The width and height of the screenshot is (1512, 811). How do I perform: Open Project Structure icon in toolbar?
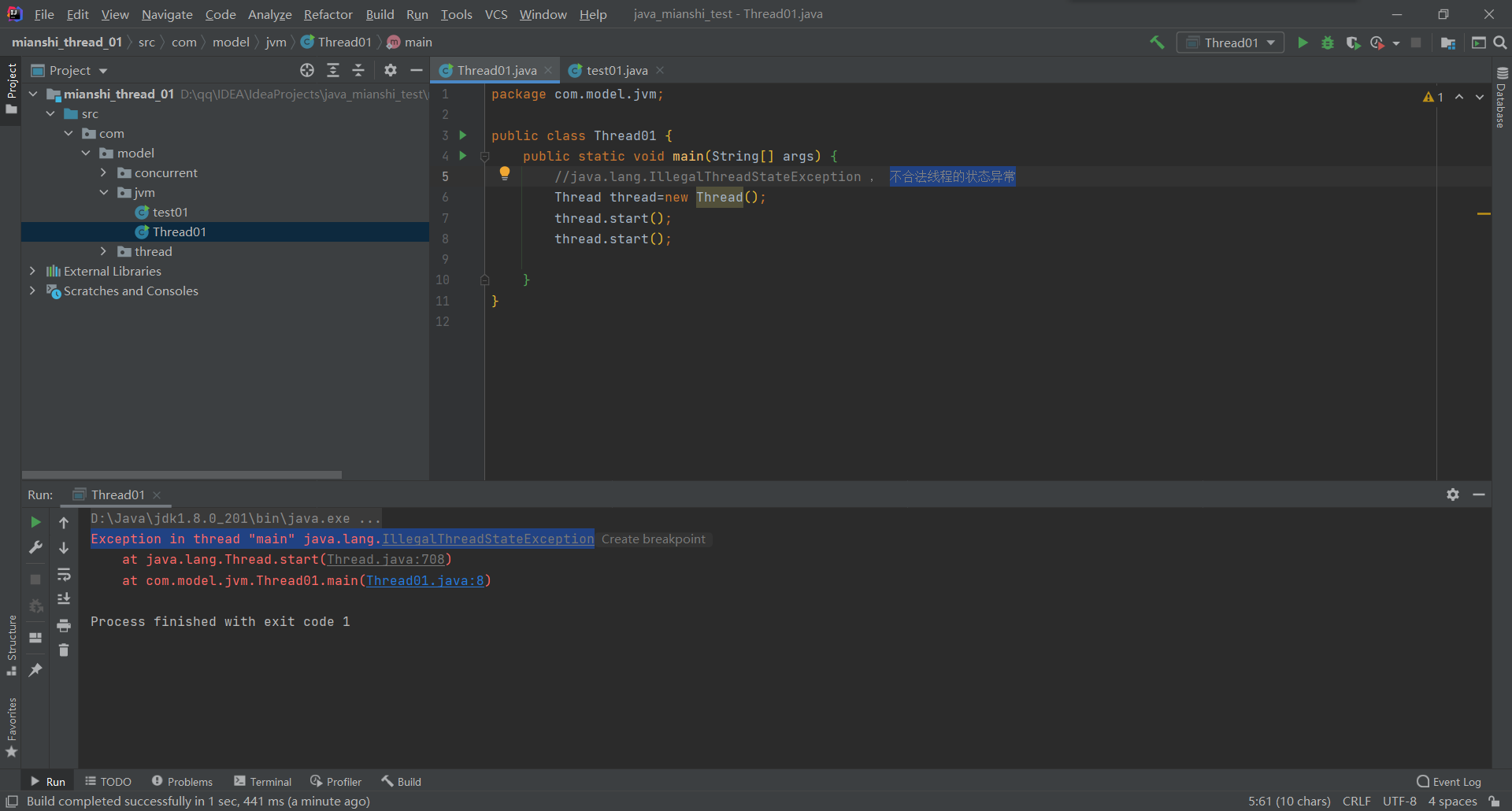point(1447,43)
